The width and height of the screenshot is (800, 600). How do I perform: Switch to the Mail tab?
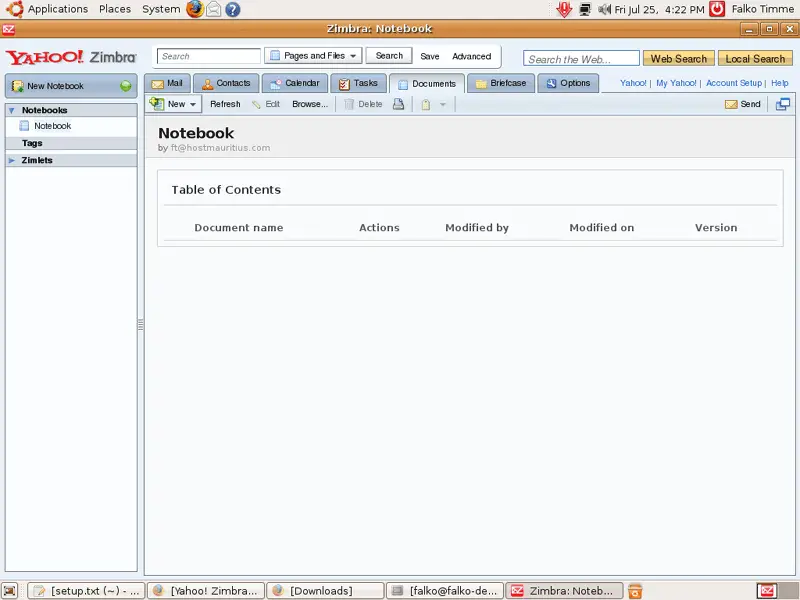point(167,83)
